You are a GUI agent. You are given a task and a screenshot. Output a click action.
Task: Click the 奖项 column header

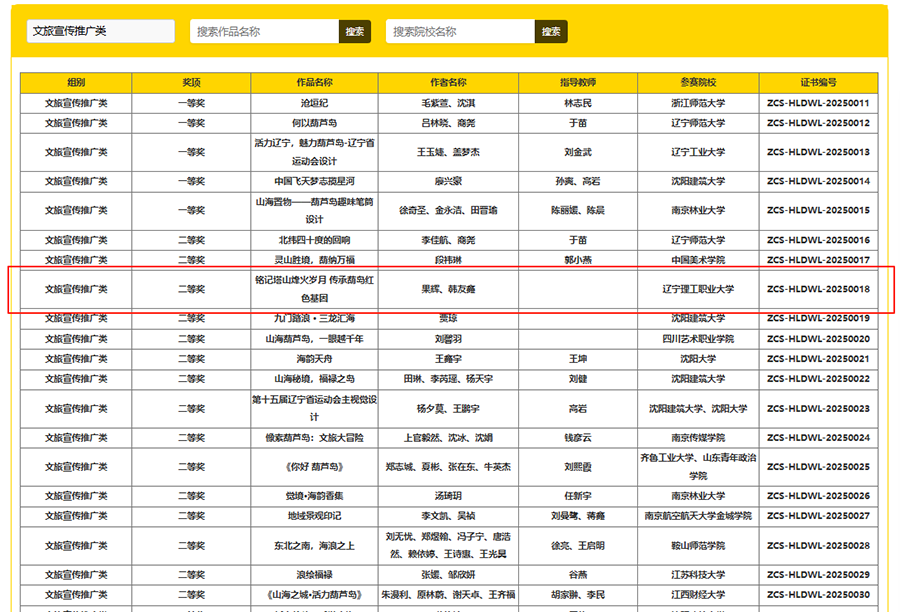click(191, 83)
